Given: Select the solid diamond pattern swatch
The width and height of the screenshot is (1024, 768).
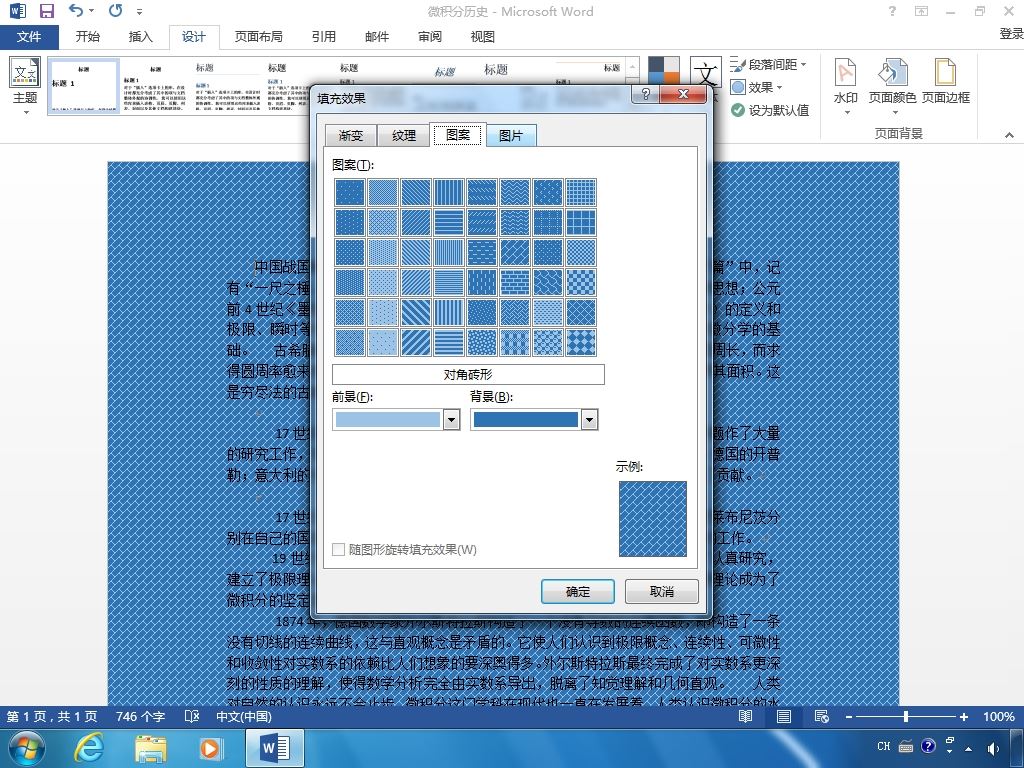Looking at the screenshot, I should pos(581,342).
